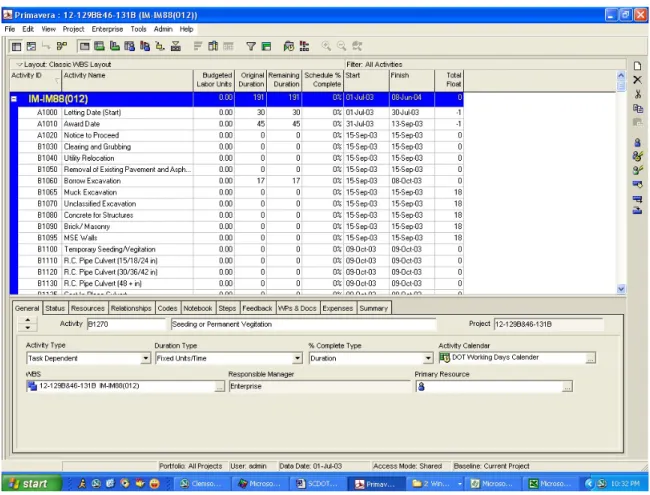This screenshot has width=650, height=495.
Task: Browse Primary Resource ellipsis button
Action: click(567, 387)
